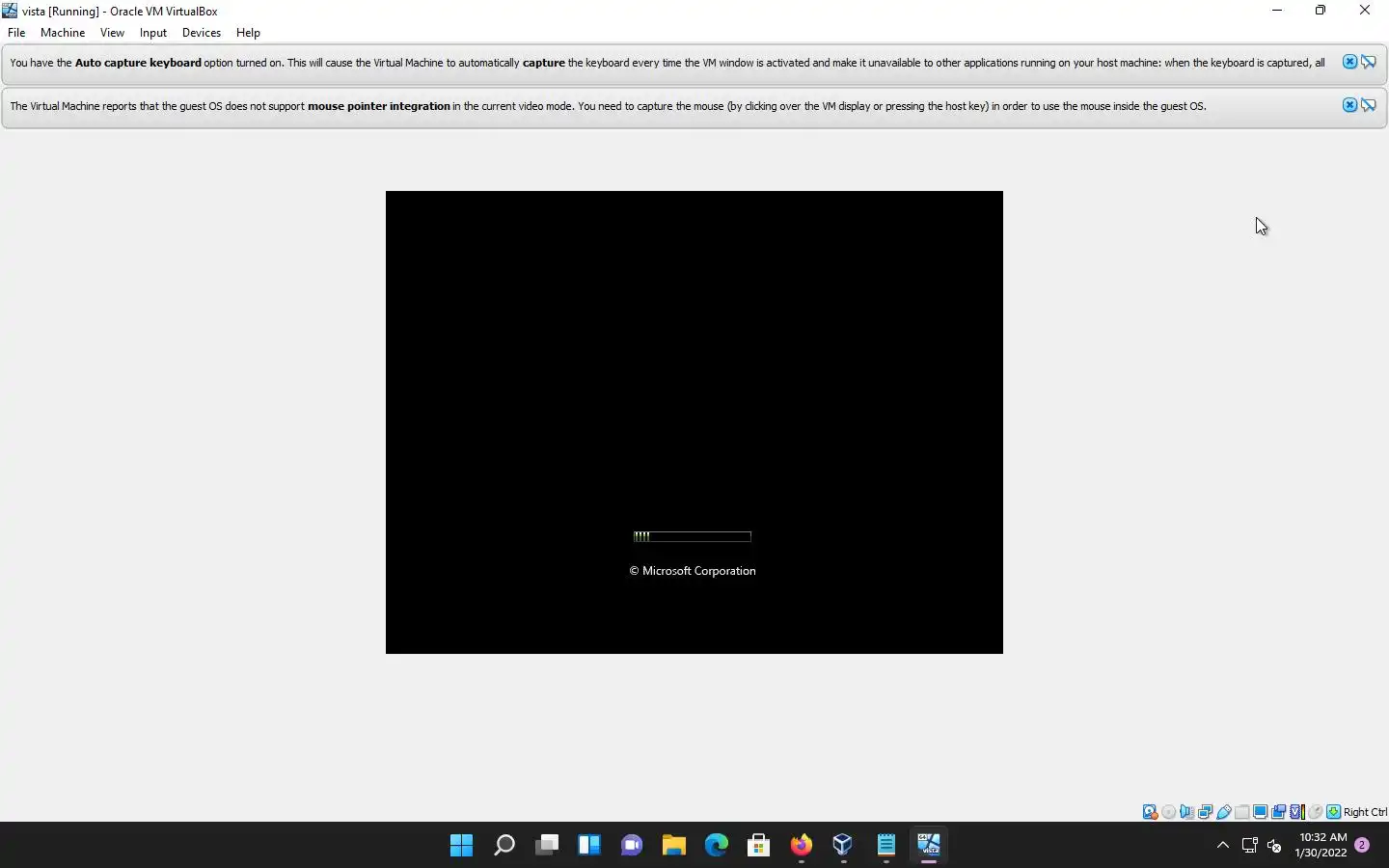The image size is (1389, 868).
Task: Open the Input menu
Action: pyautogui.click(x=153, y=33)
